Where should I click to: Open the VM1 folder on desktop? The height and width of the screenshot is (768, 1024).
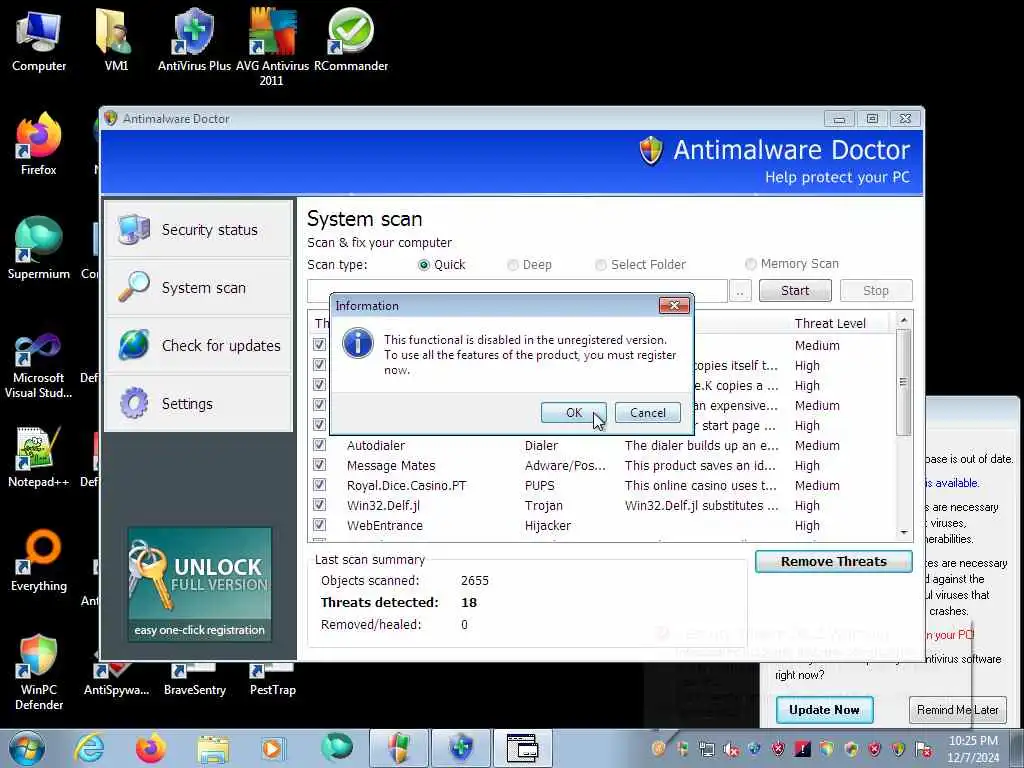pos(116,40)
